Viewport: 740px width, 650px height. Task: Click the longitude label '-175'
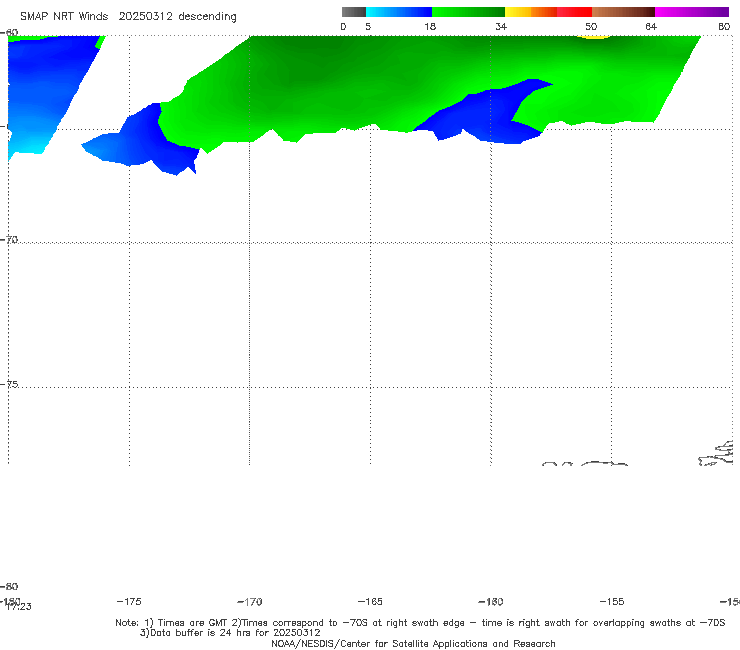(129, 601)
